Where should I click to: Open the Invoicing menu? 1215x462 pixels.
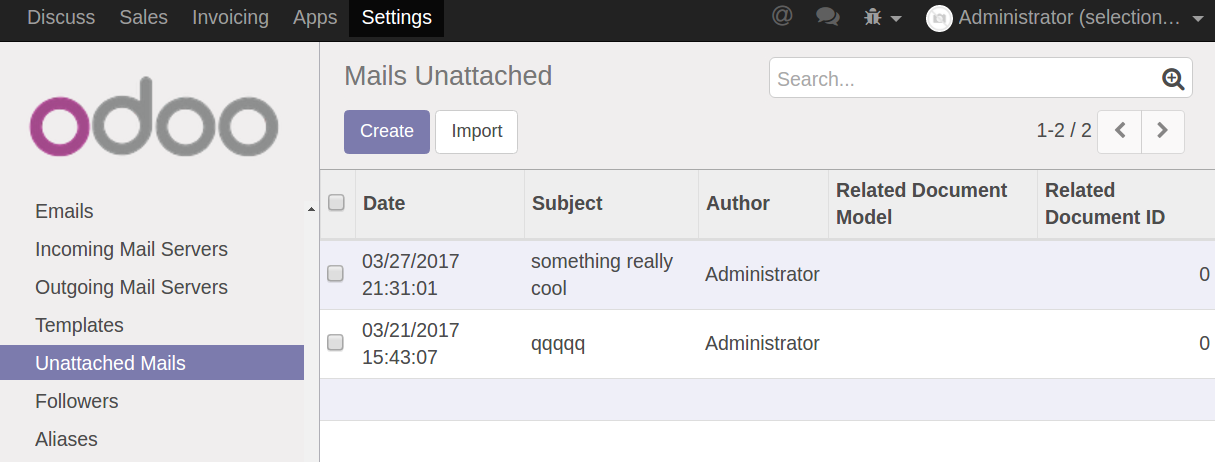click(x=230, y=17)
